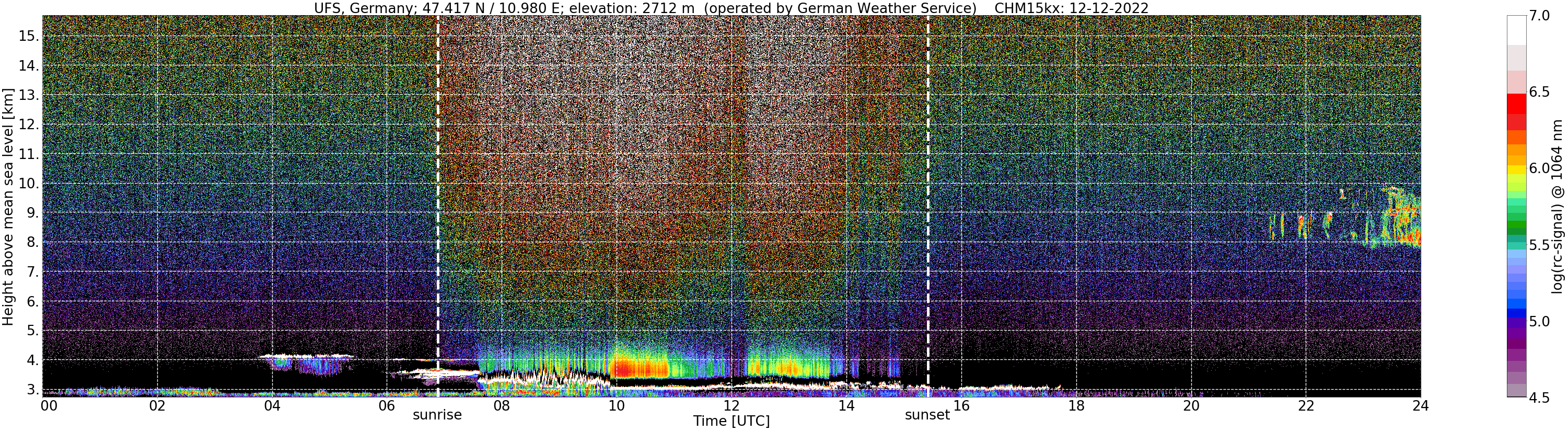Click the height tick label '11.'
This screenshot has width=1568, height=431.
coord(28,154)
